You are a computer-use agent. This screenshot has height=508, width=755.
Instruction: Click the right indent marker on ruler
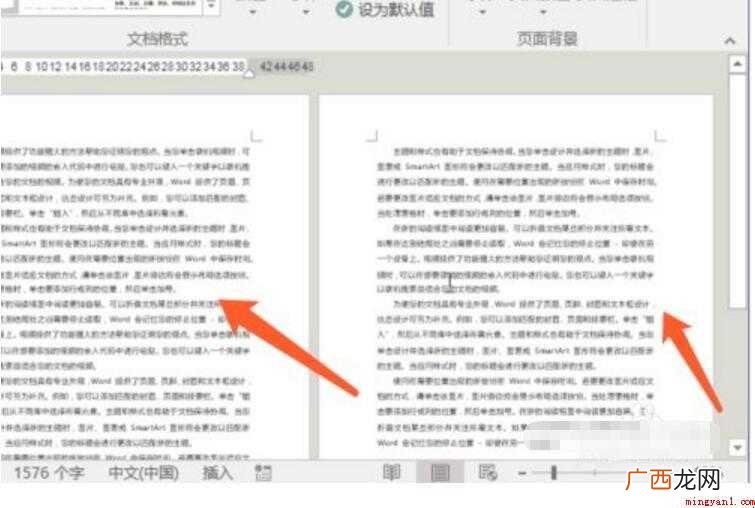249,73
